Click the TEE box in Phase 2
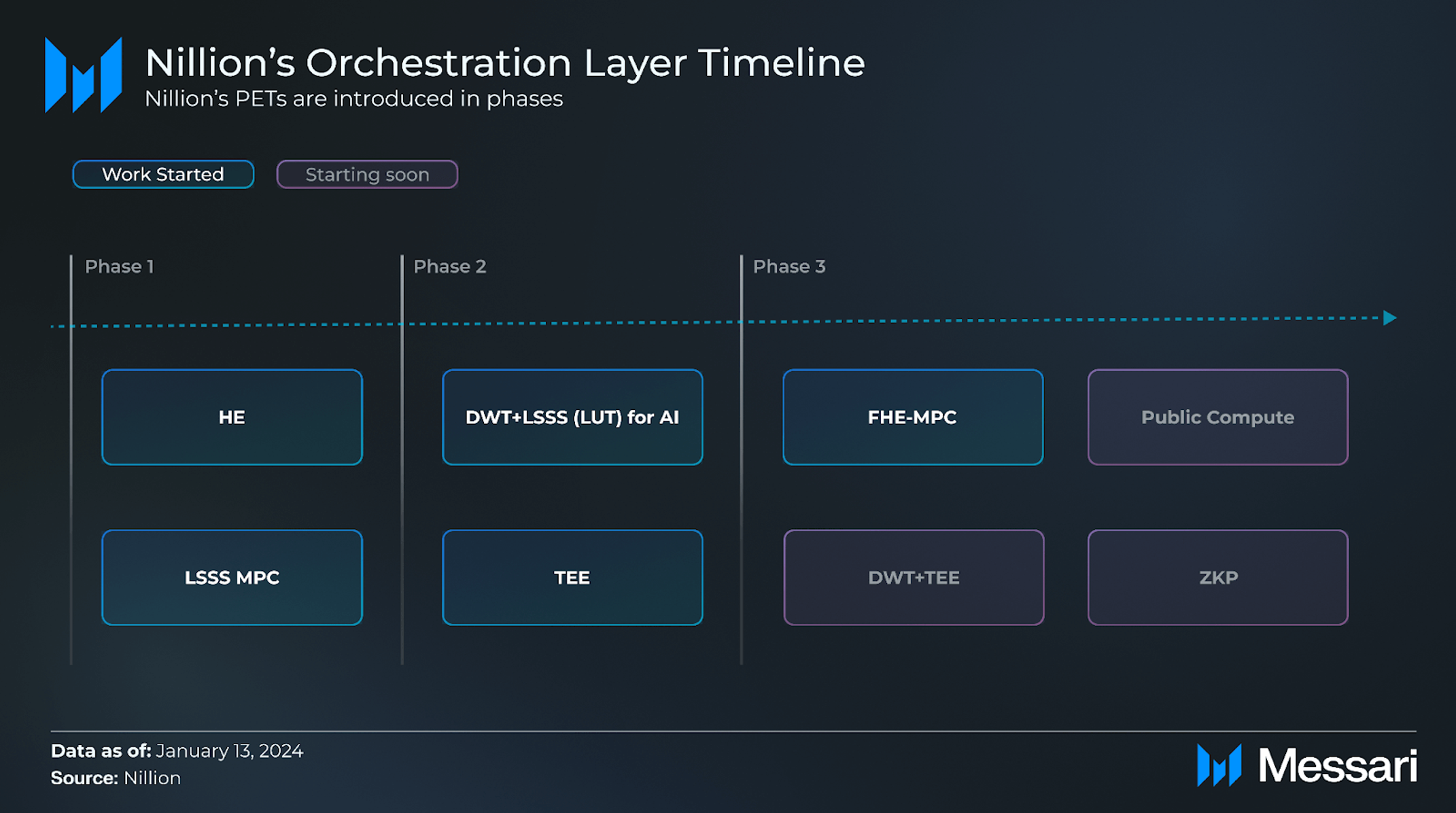The width and height of the screenshot is (1456, 813). click(572, 578)
